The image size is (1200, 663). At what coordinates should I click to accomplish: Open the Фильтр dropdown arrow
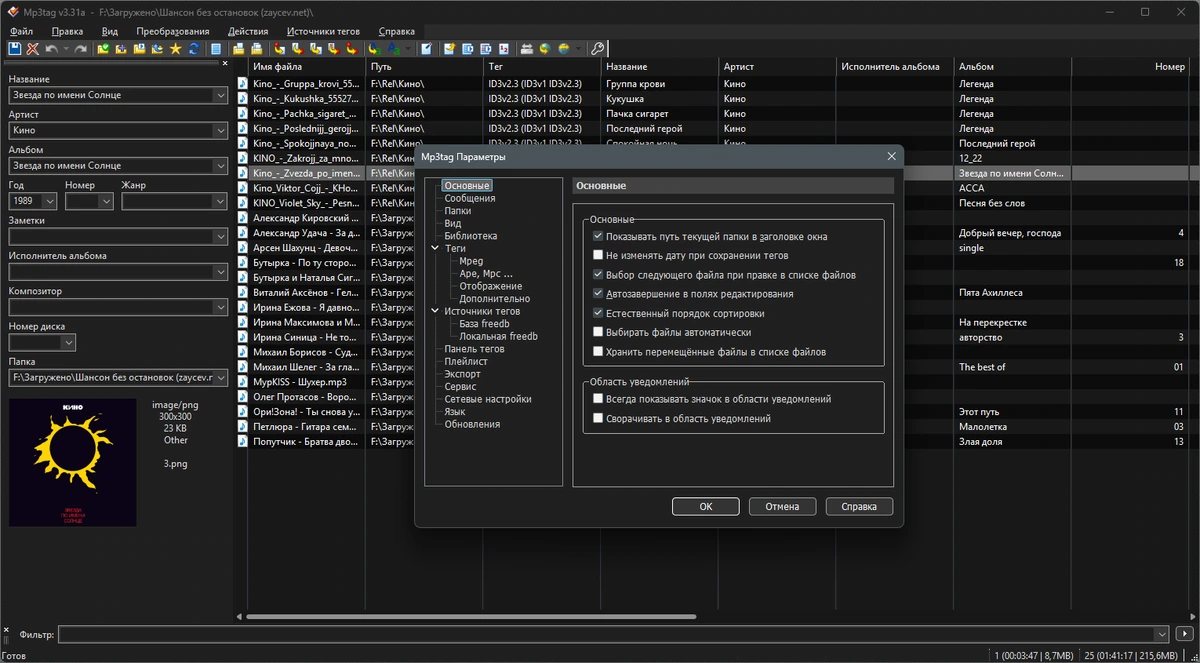pos(1160,634)
